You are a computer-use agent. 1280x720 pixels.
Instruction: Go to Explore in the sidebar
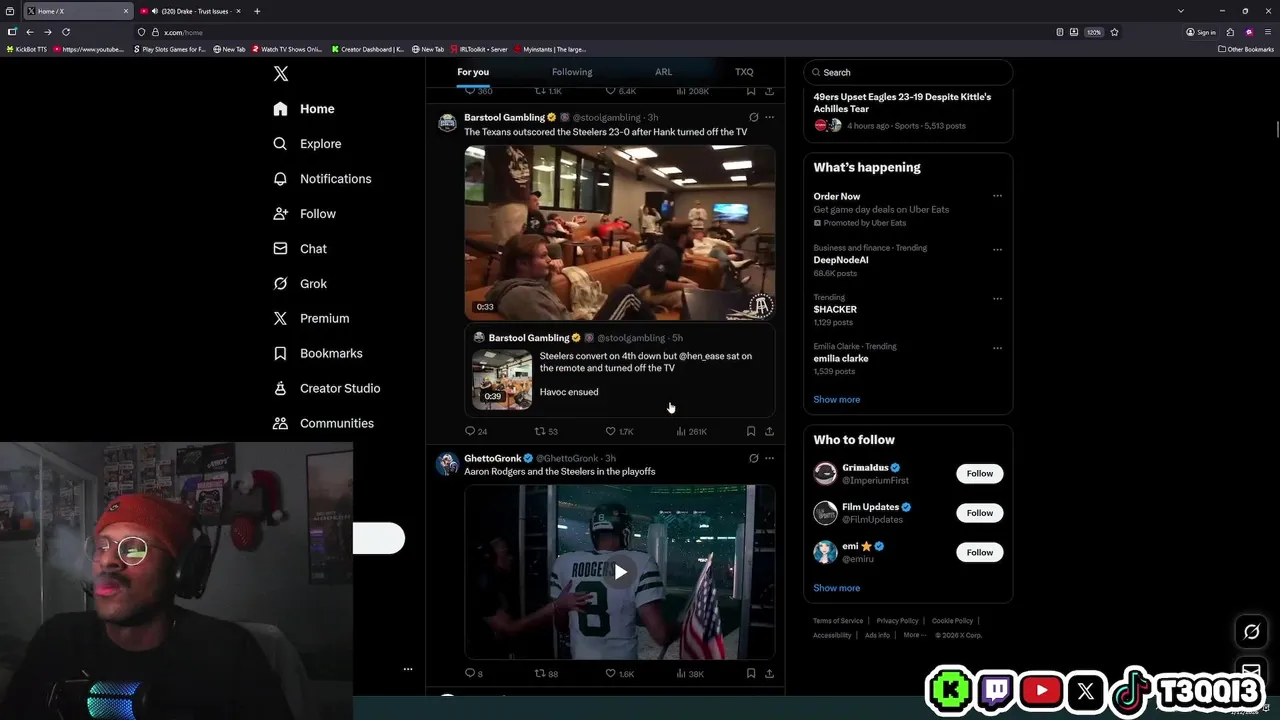307,144
